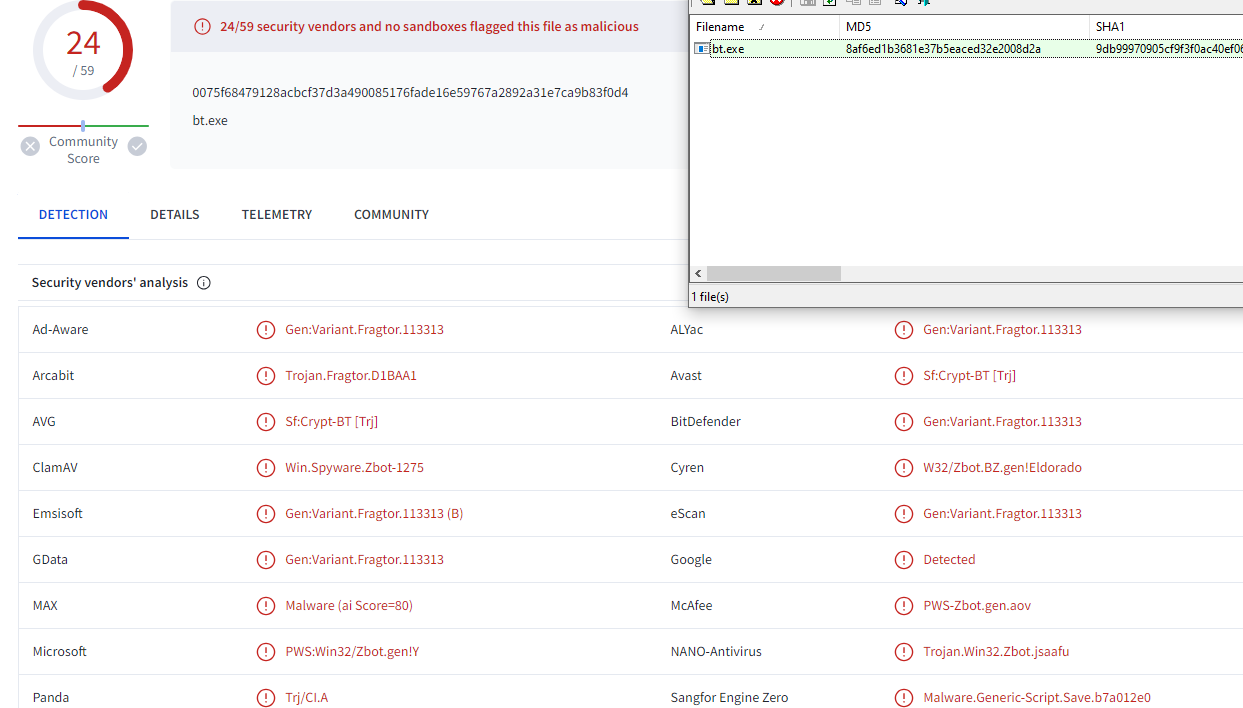
Task: Click the scrollbar left arrow in HashMyFiles
Action: click(x=698, y=274)
